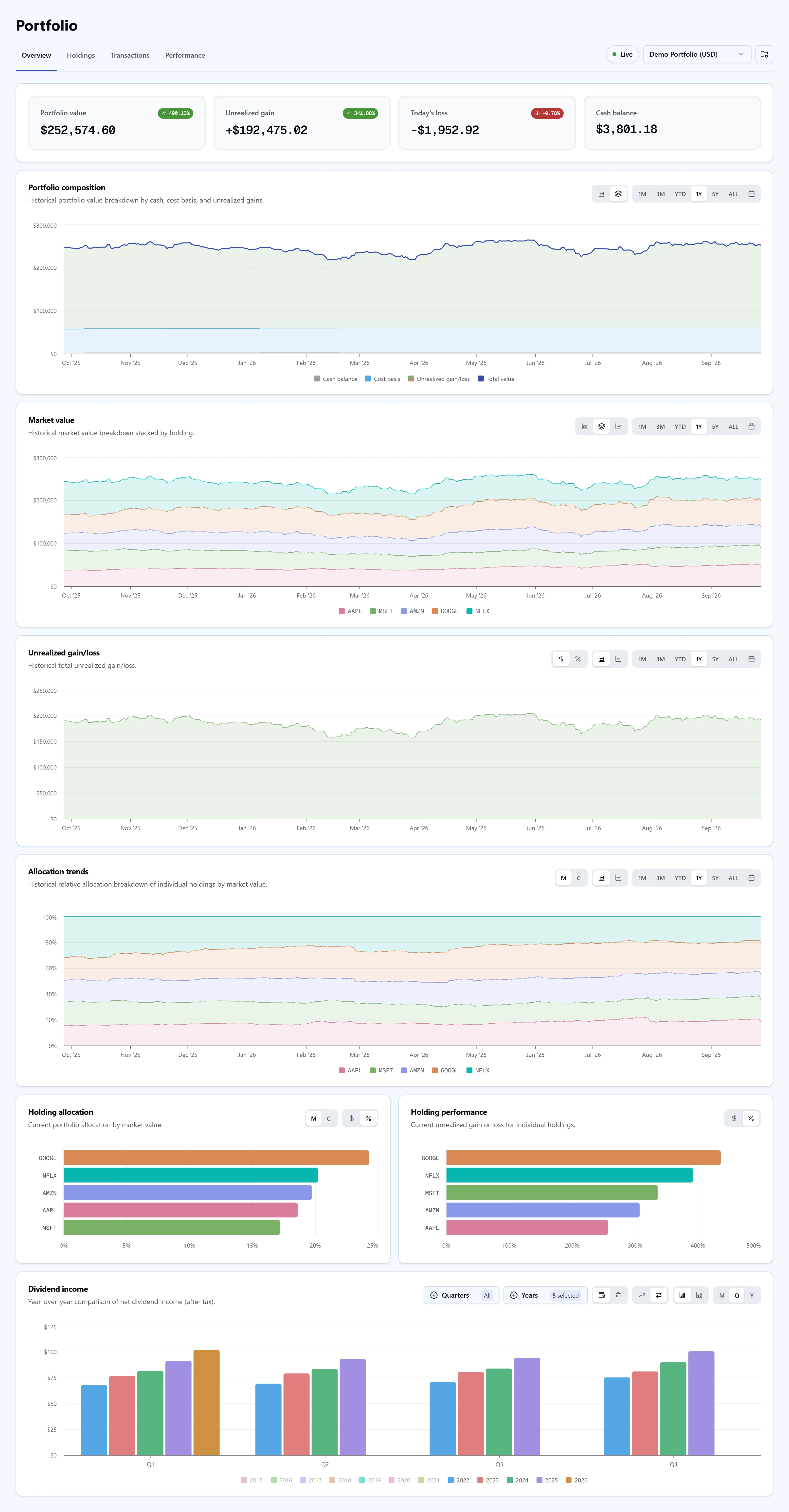Select the trending line icon in Dividend income
The height and width of the screenshot is (1512, 789).
[642, 1295]
